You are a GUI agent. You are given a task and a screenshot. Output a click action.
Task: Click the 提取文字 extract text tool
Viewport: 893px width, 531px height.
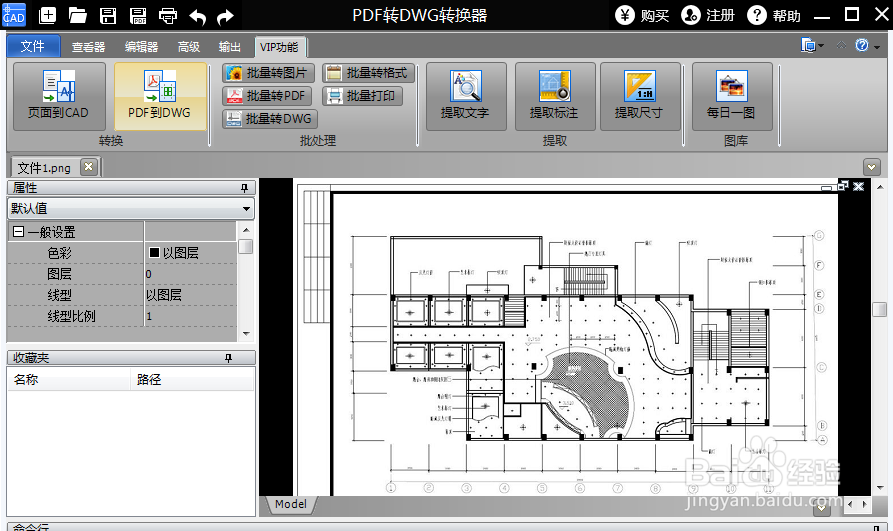click(x=466, y=96)
